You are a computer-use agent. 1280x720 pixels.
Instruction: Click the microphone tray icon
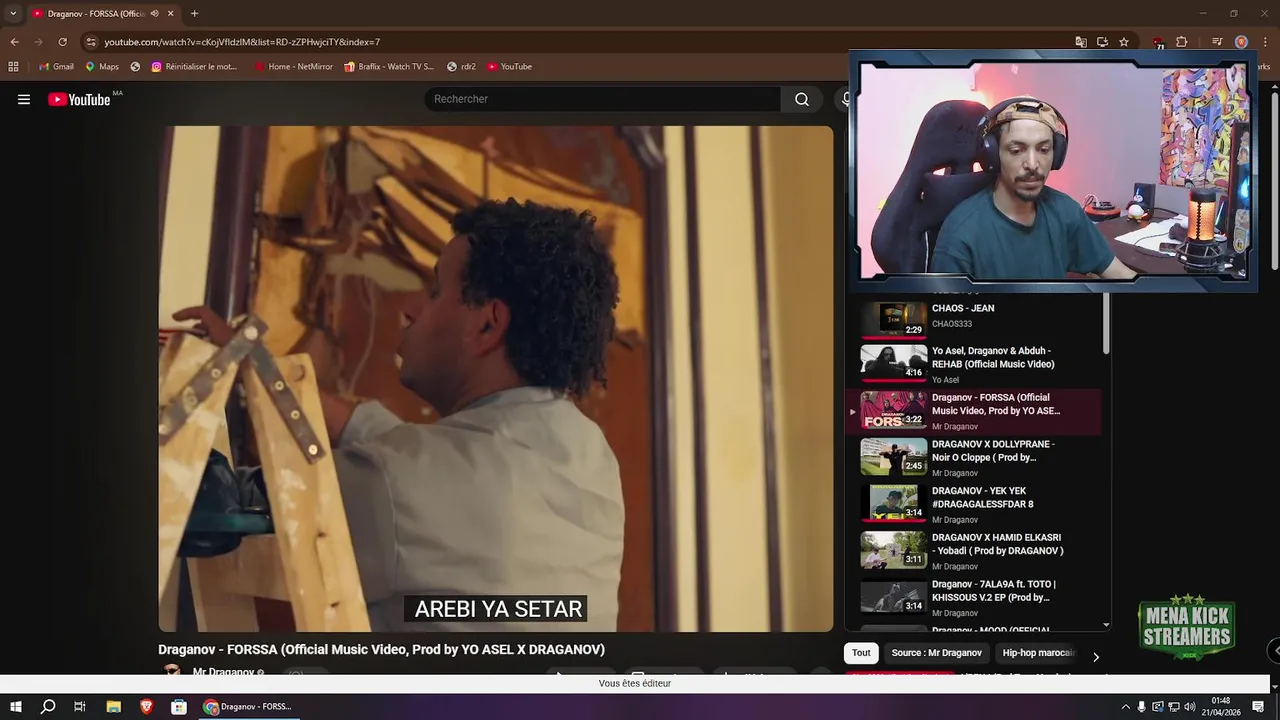(x=1142, y=707)
